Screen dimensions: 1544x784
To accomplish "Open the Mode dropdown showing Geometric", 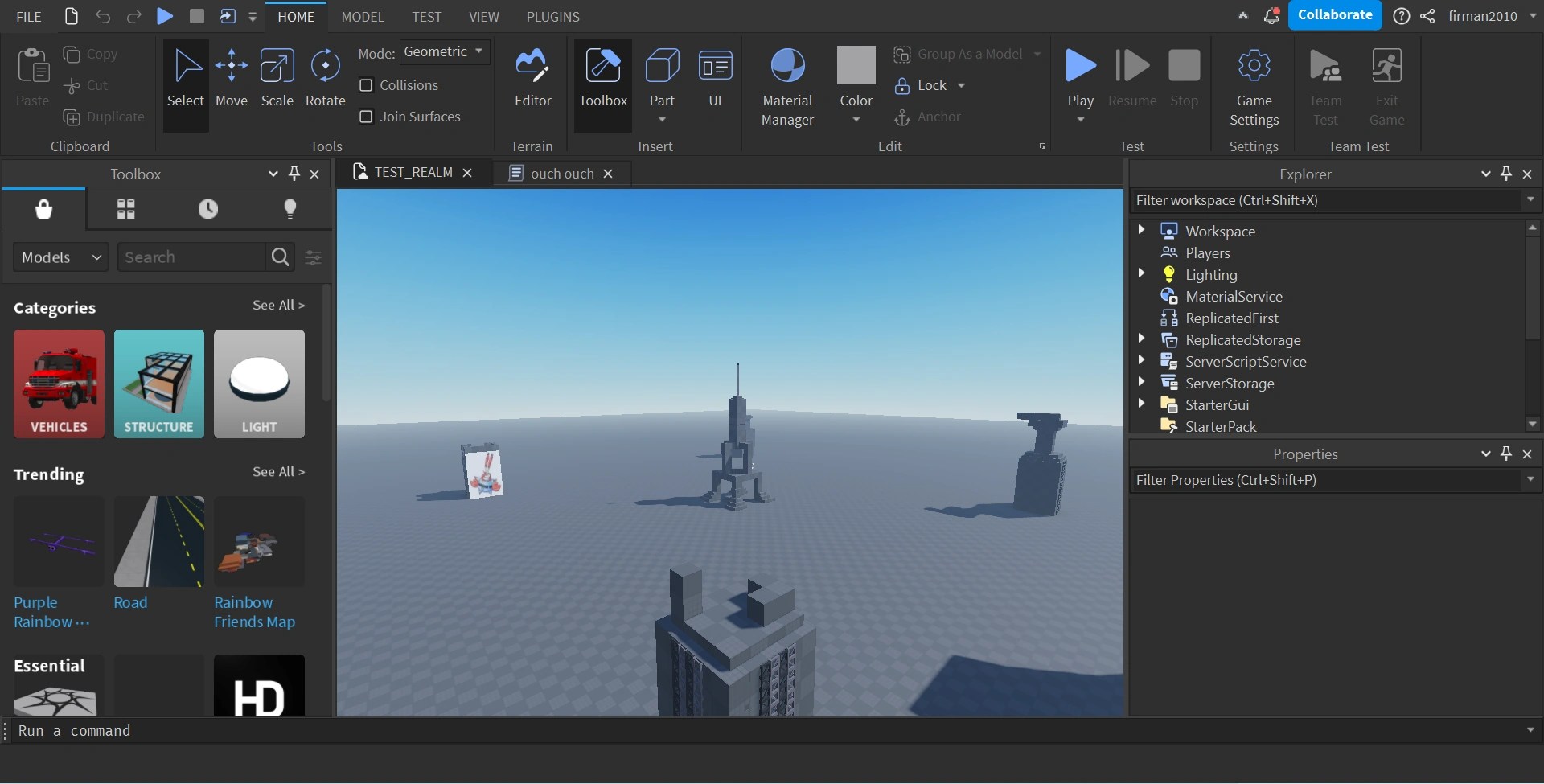I will pyautogui.click(x=445, y=52).
